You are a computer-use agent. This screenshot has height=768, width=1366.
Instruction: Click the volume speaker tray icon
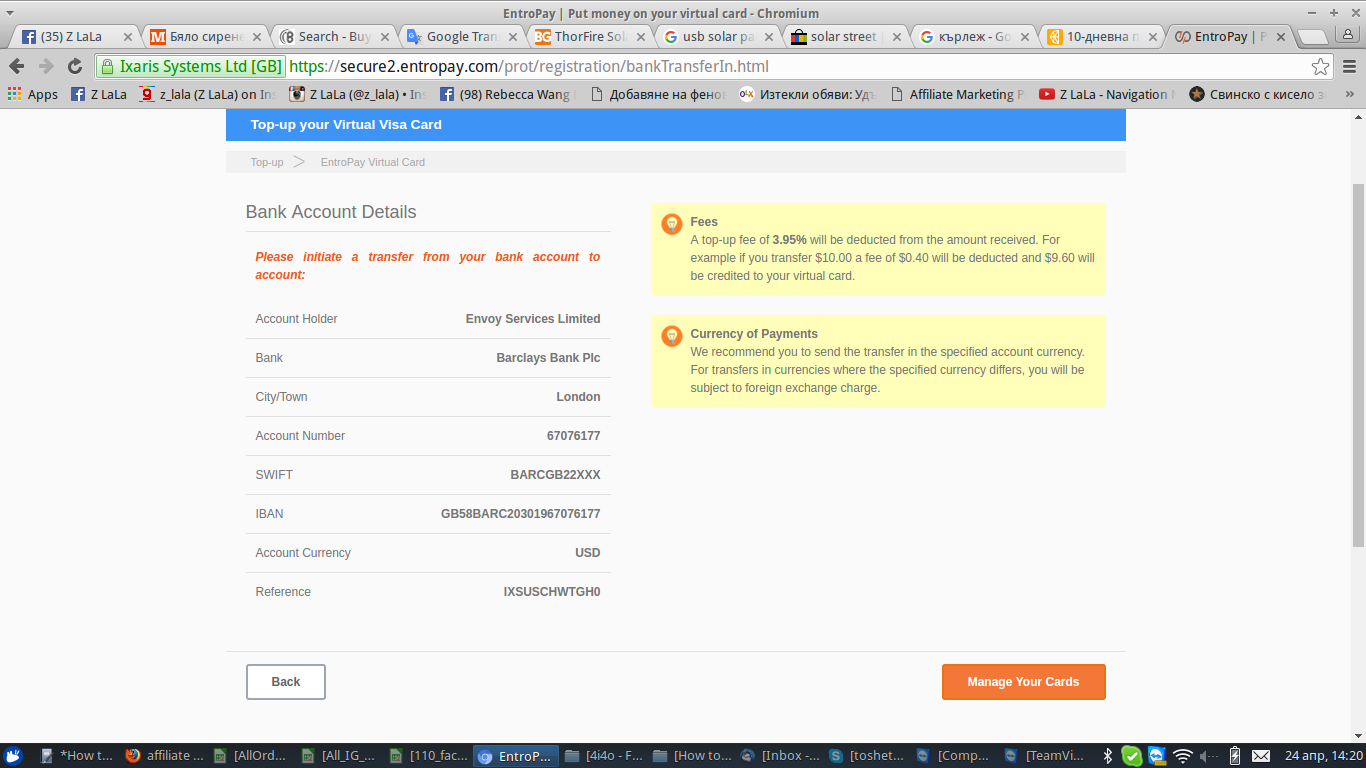coord(1208,756)
